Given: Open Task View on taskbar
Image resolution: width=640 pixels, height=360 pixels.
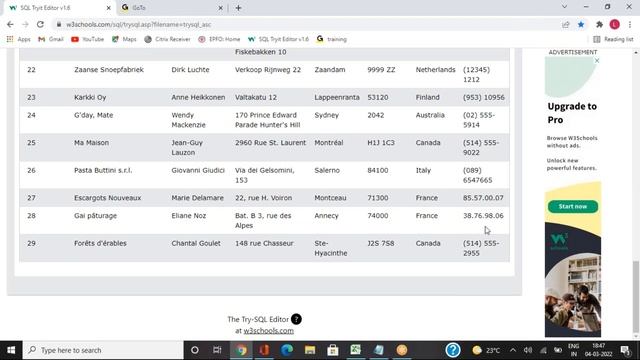Looking at the screenshot, I should point(217,350).
